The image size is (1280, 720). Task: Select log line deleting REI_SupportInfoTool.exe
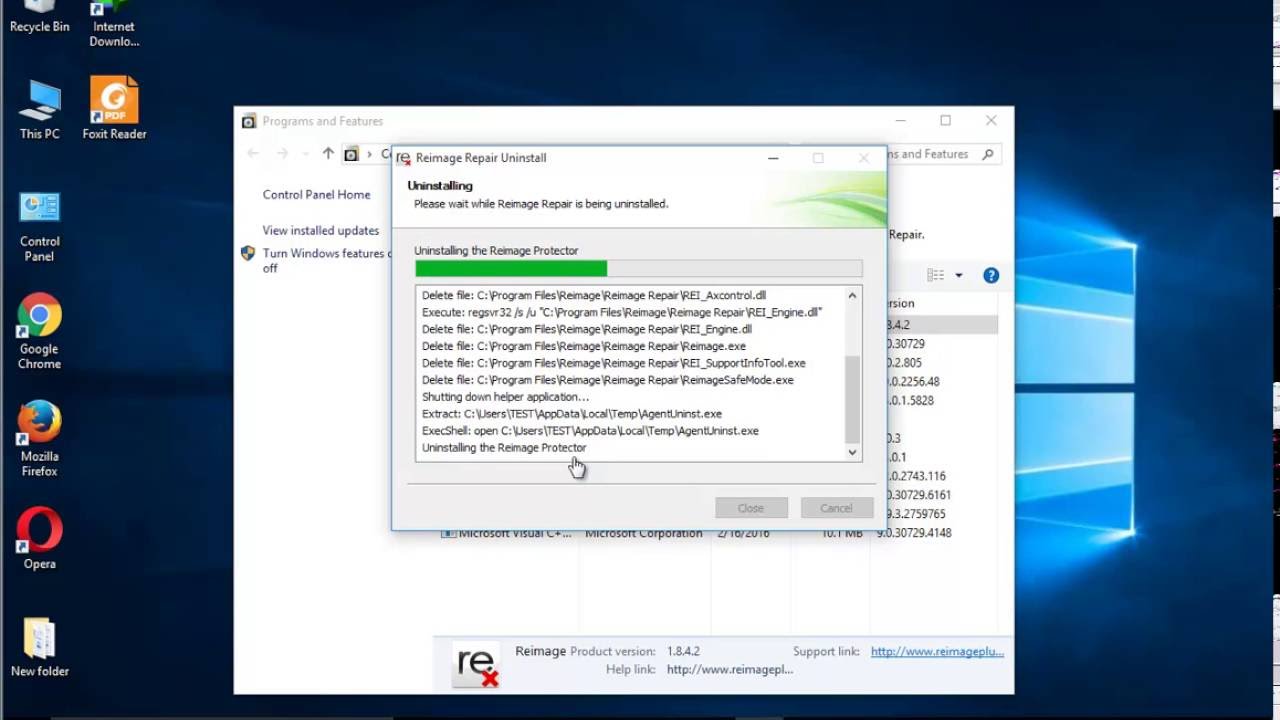pos(613,363)
